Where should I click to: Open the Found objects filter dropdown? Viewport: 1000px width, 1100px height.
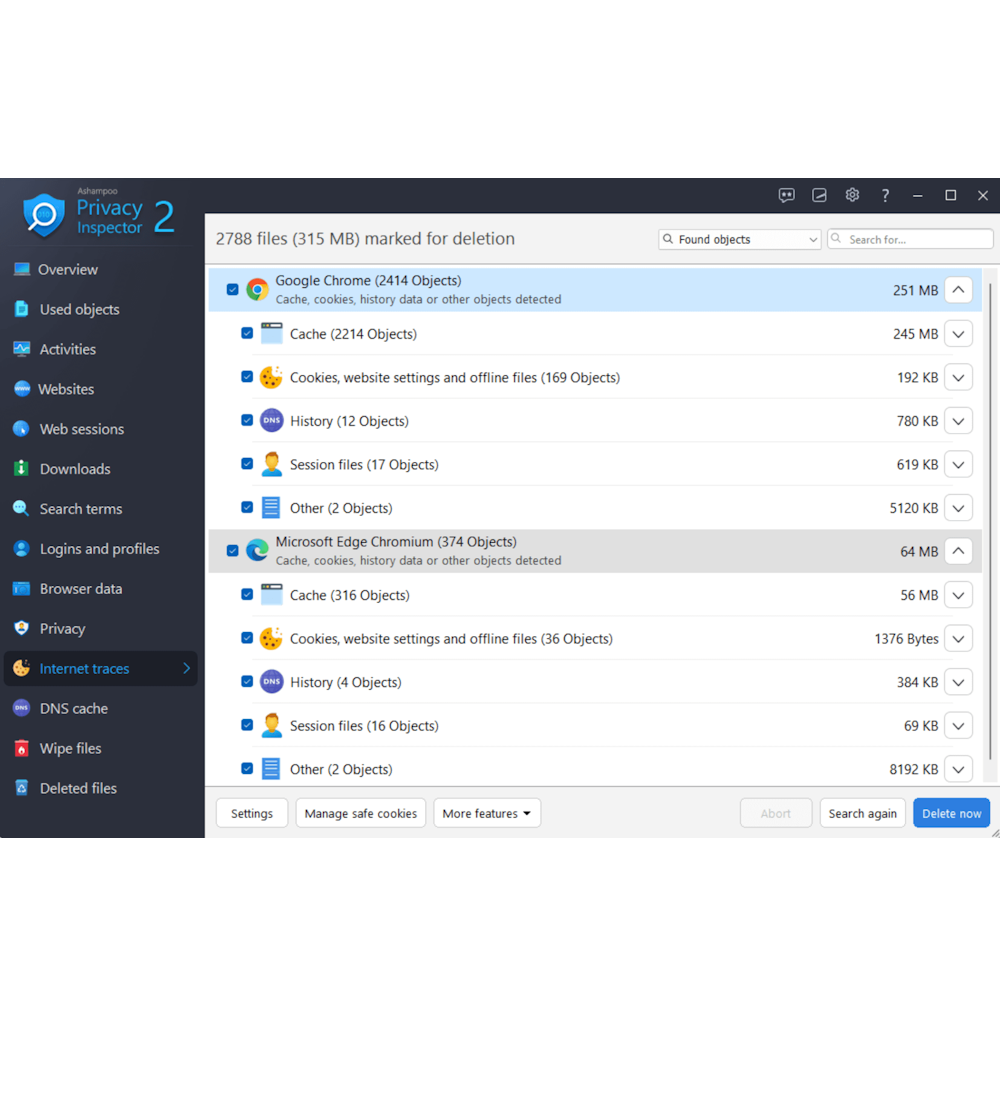point(739,240)
